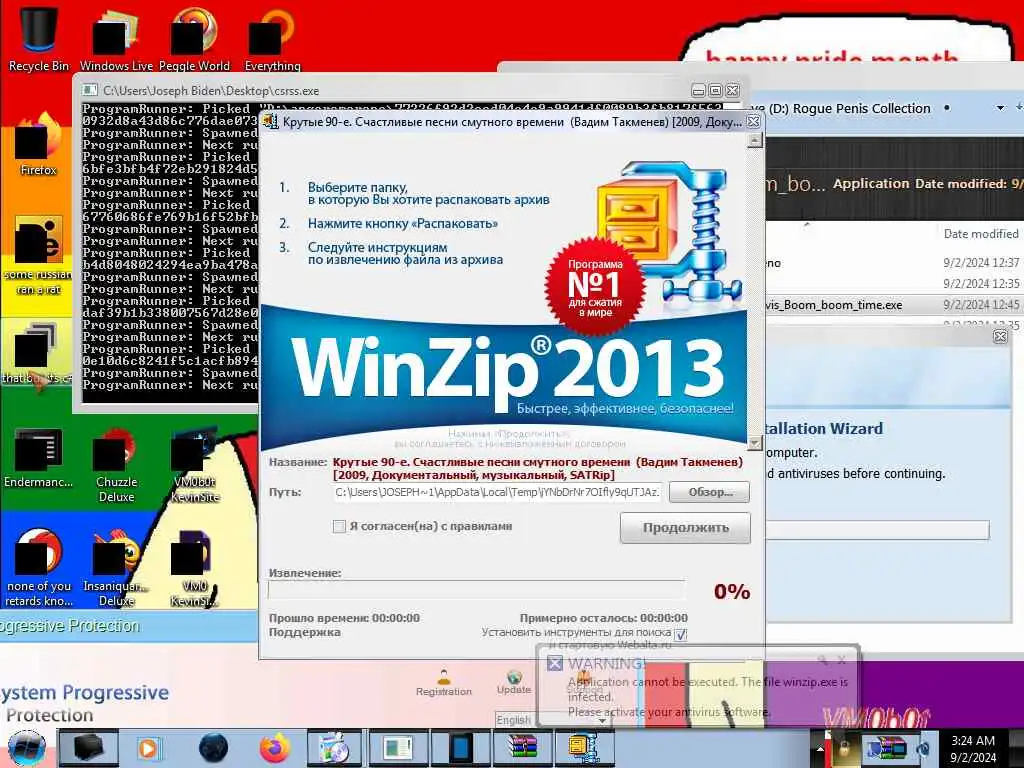Image resolution: width=1024 pixels, height=768 pixels.
Task: Click the 'Date modified' column header in Explorer
Action: [981, 234]
